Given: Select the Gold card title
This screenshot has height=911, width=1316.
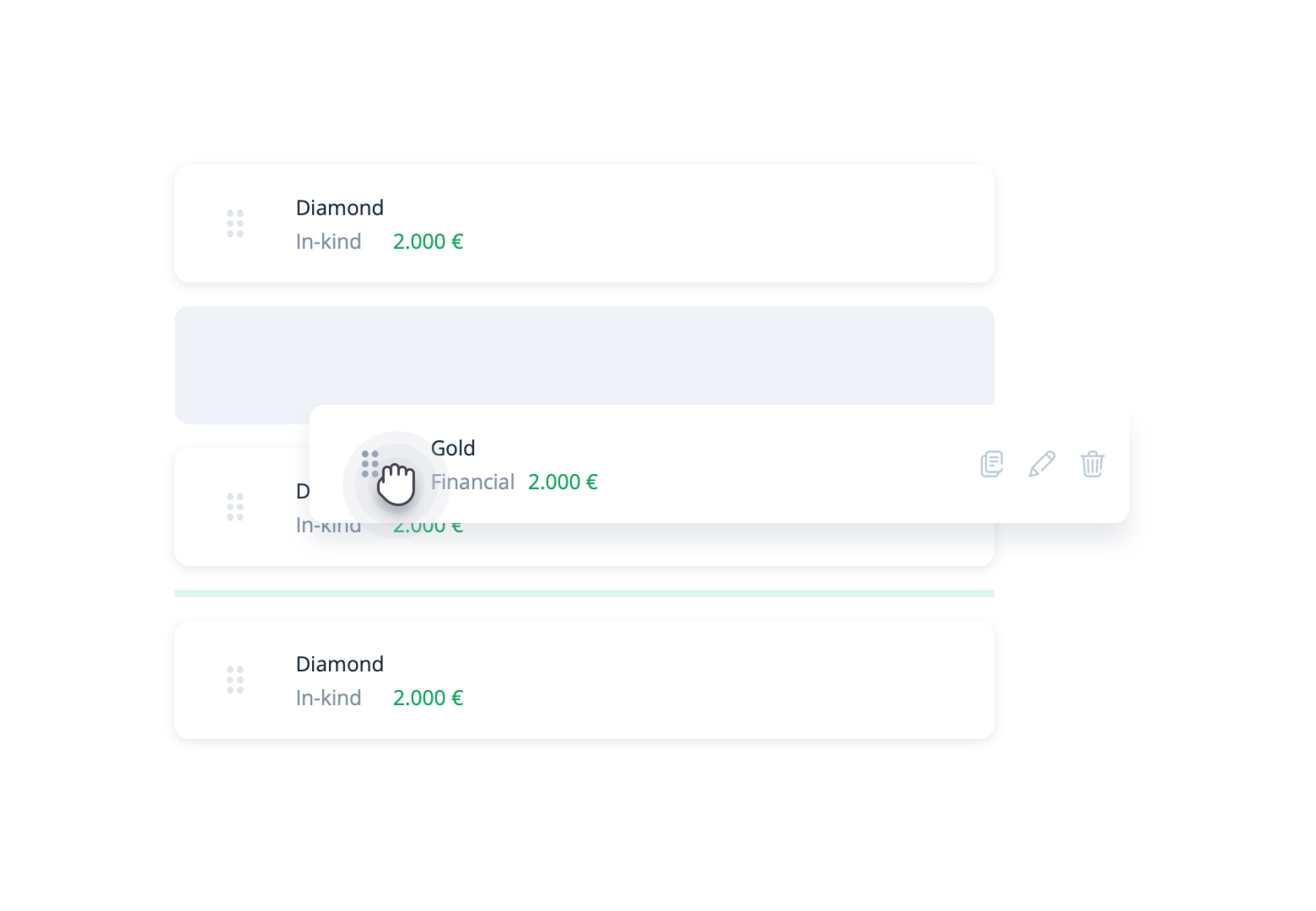Looking at the screenshot, I should 453,448.
